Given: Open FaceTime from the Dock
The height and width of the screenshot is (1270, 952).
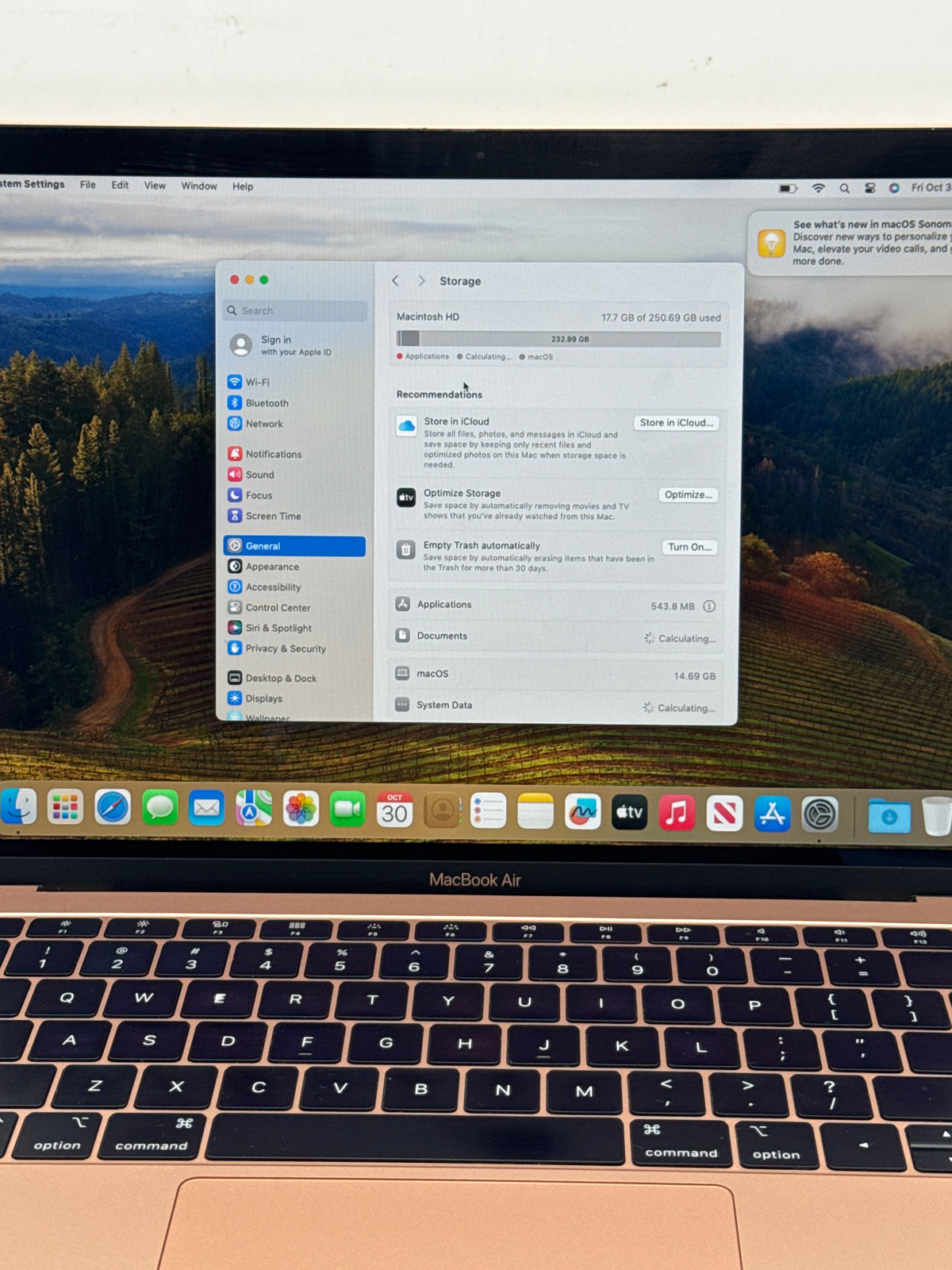Looking at the screenshot, I should point(347,810).
